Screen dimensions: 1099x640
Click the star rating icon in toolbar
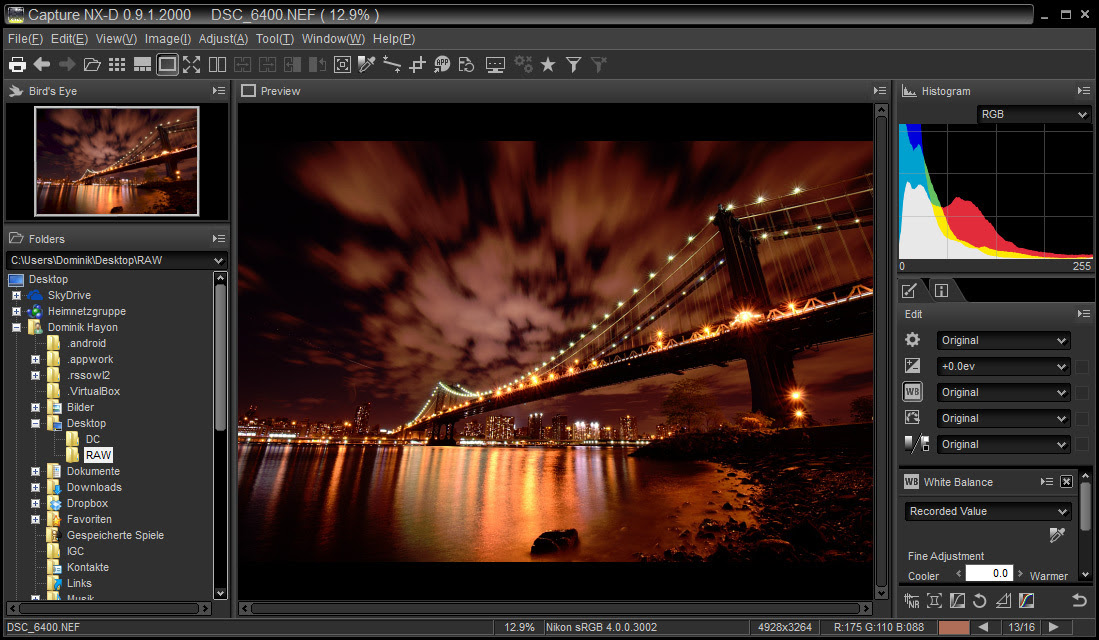pyautogui.click(x=548, y=64)
